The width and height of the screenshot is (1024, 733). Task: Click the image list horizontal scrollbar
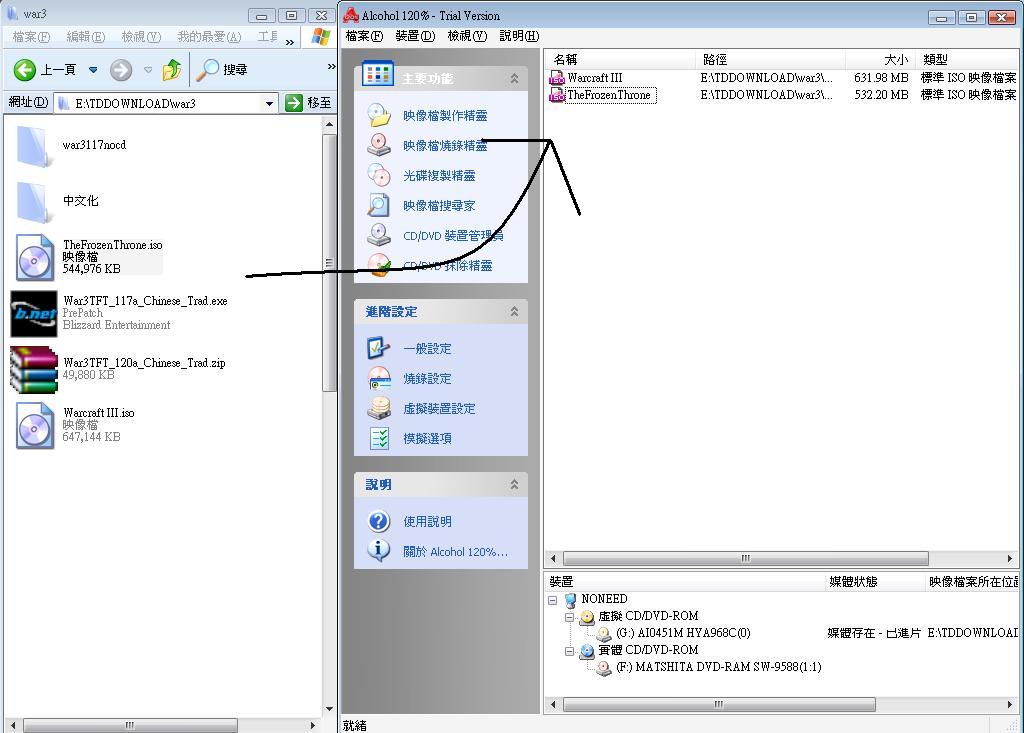point(746,559)
